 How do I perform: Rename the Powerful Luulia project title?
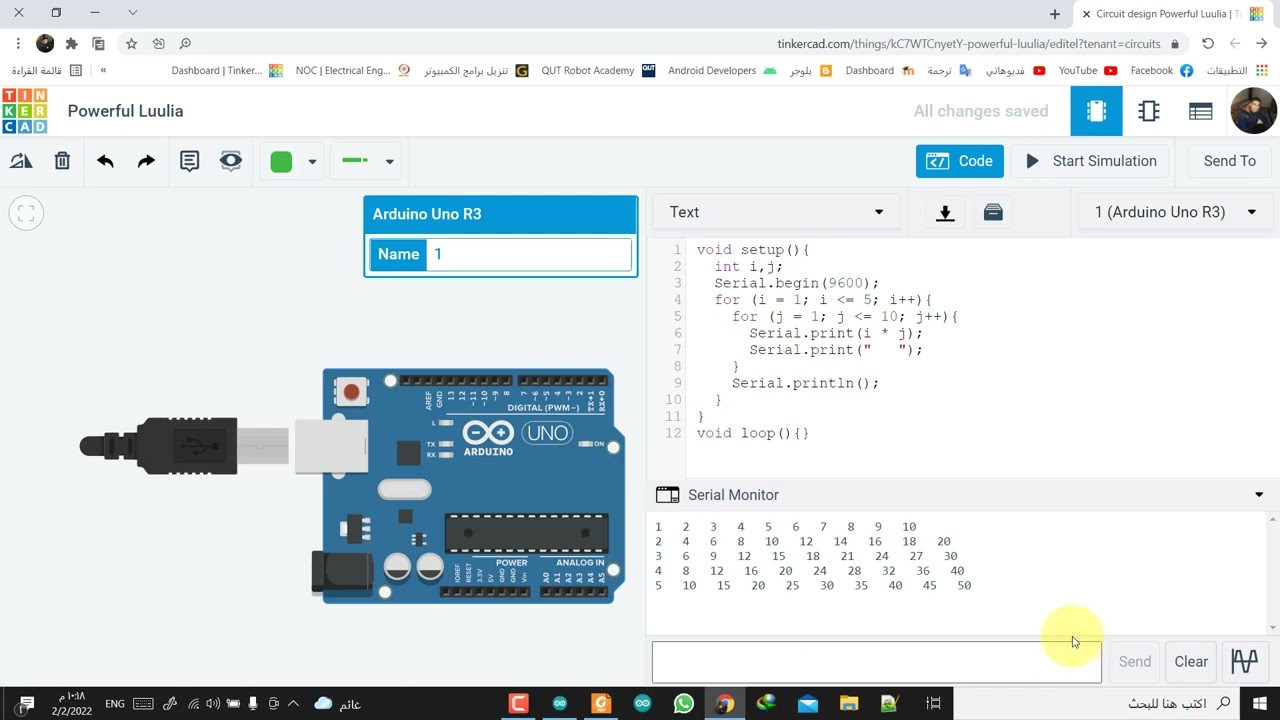(126, 111)
